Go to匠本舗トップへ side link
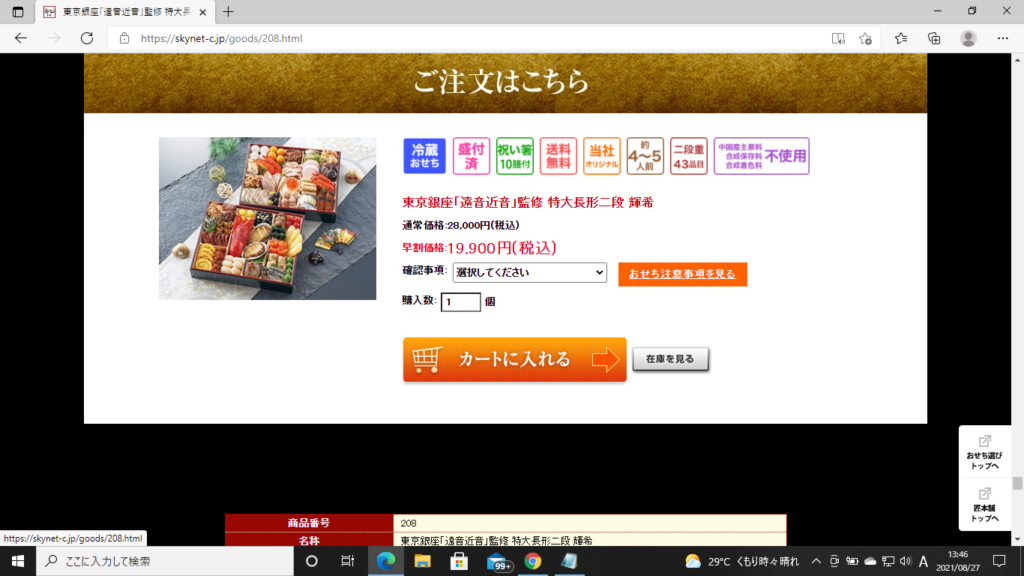The image size is (1024, 576). click(984, 504)
